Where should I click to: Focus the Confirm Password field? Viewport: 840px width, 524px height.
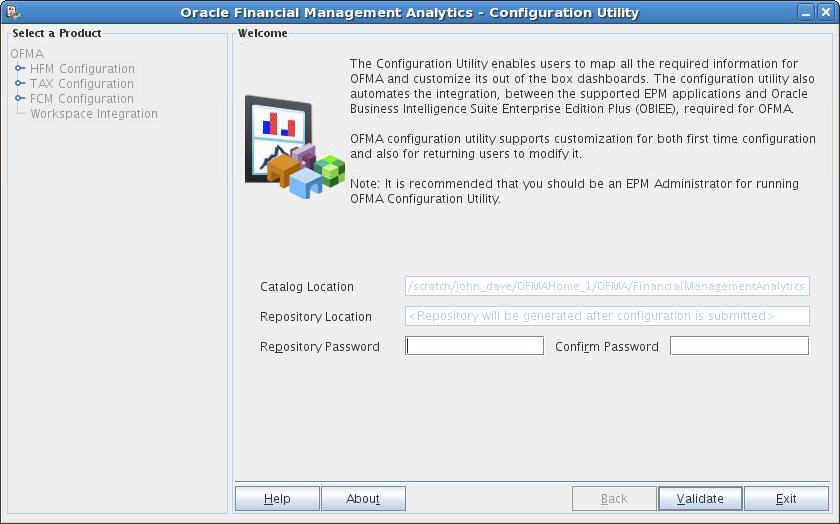tap(739, 346)
